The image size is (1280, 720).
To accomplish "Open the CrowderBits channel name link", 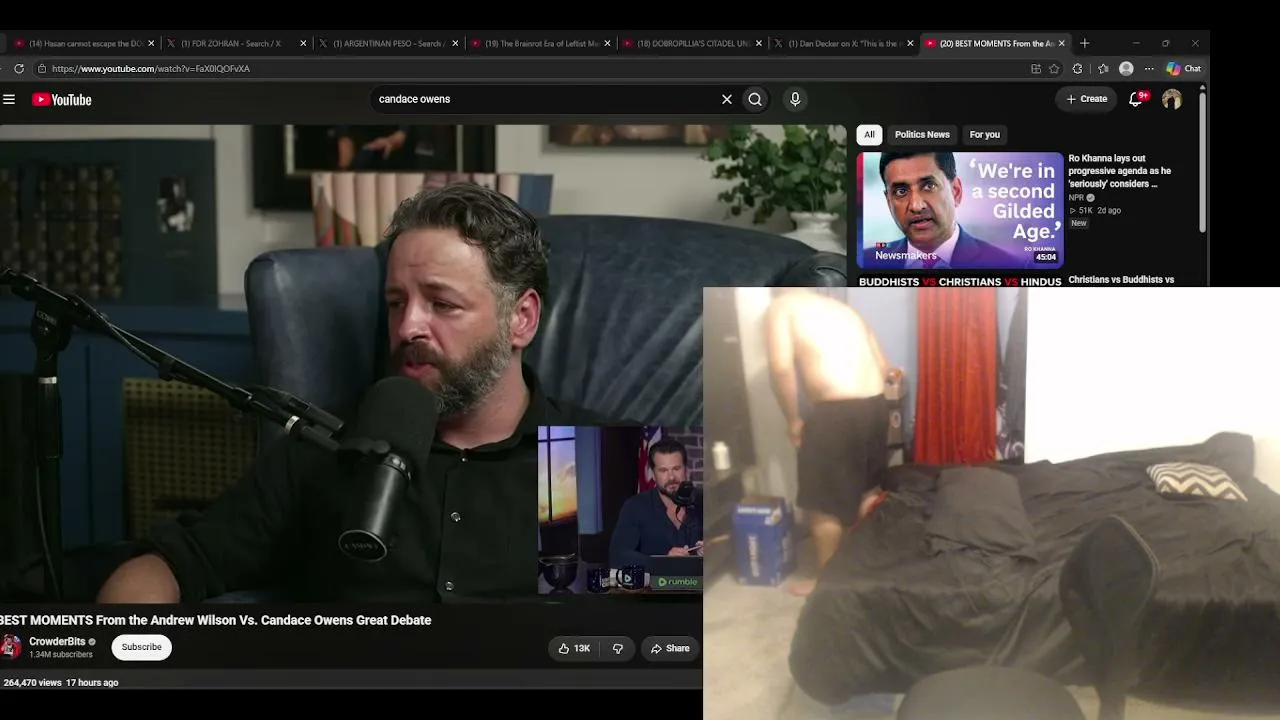I will pyautogui.click(x=57, y=641).
